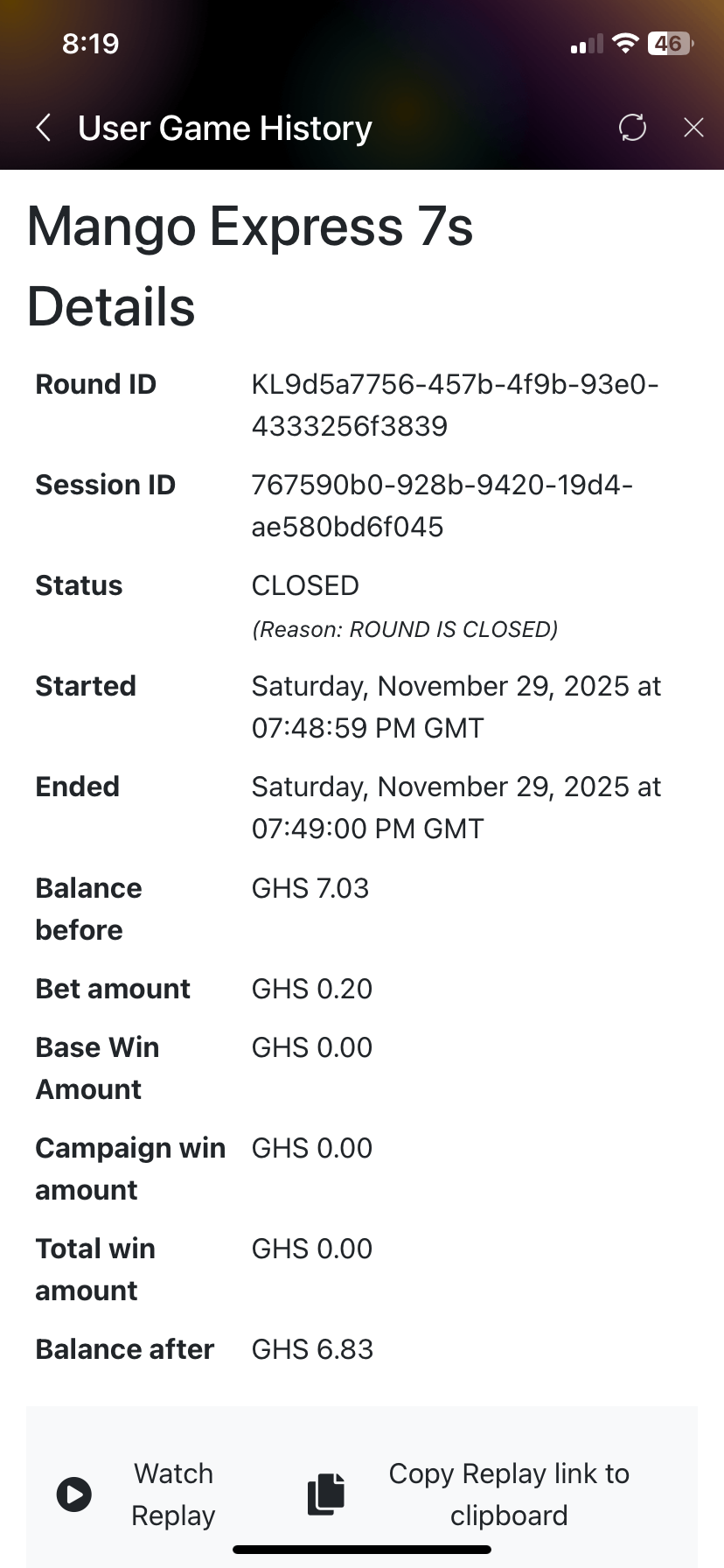Tap the Mango Express 7s Details heading
This screenshot has height=1568, width=724.
point(250,266)
